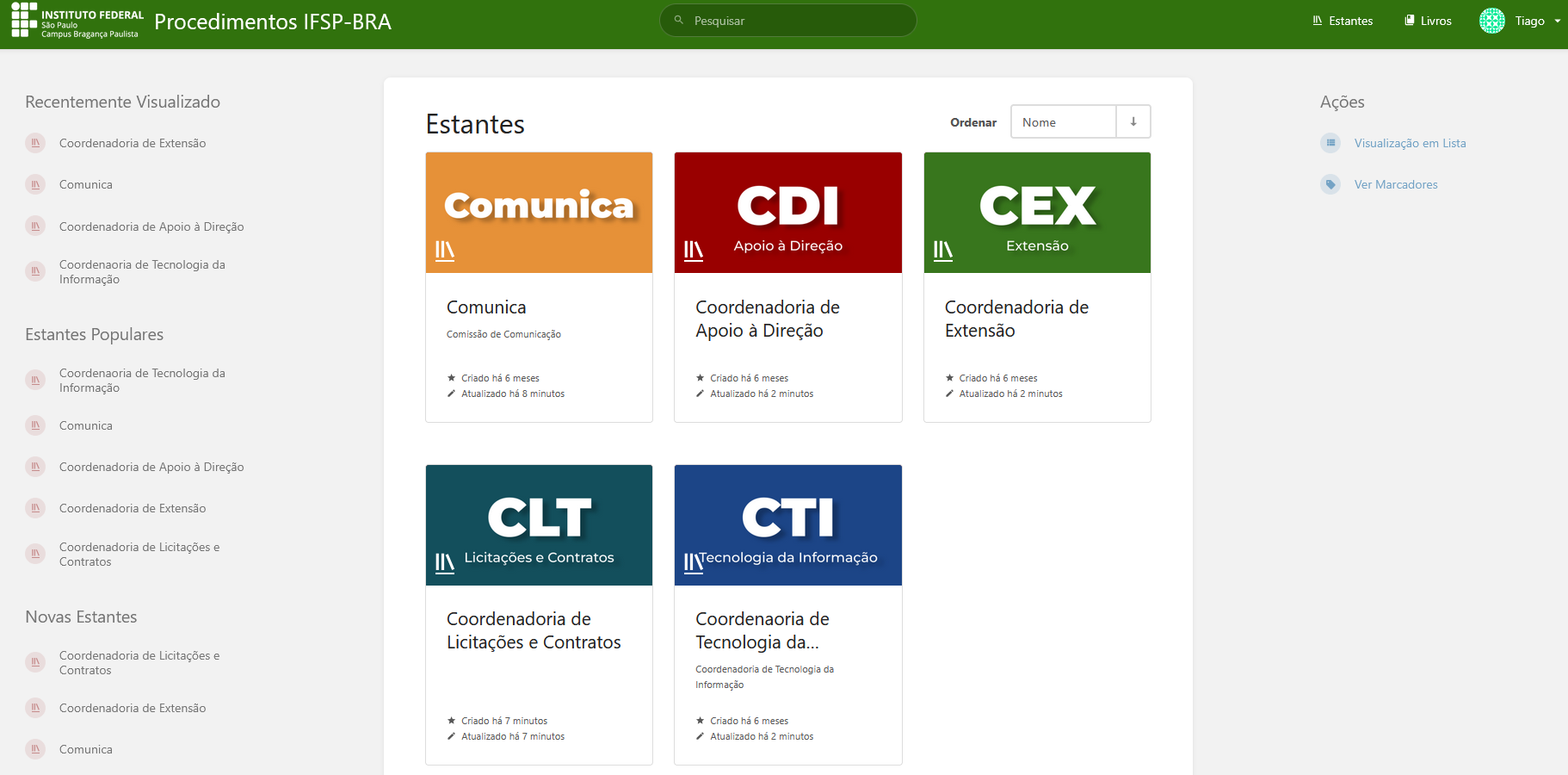This screenshot has height=775, width=1568.
Task: Click shelf icon beside Coordenadoria de Licitações in Novas Estantes
Action: [x=35, y=662]
